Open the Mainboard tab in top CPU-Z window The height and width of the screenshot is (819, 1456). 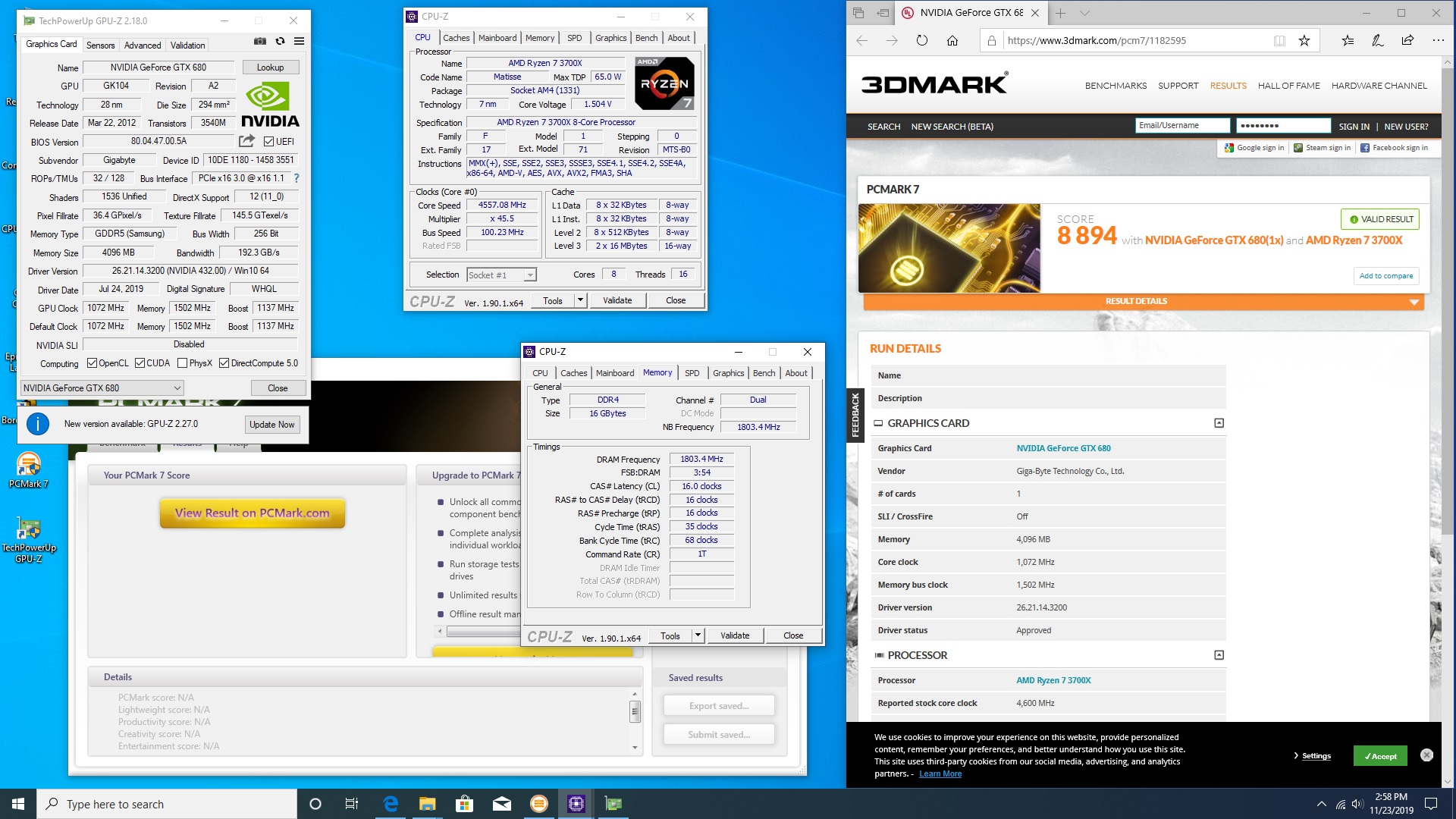tap(497, 38)
